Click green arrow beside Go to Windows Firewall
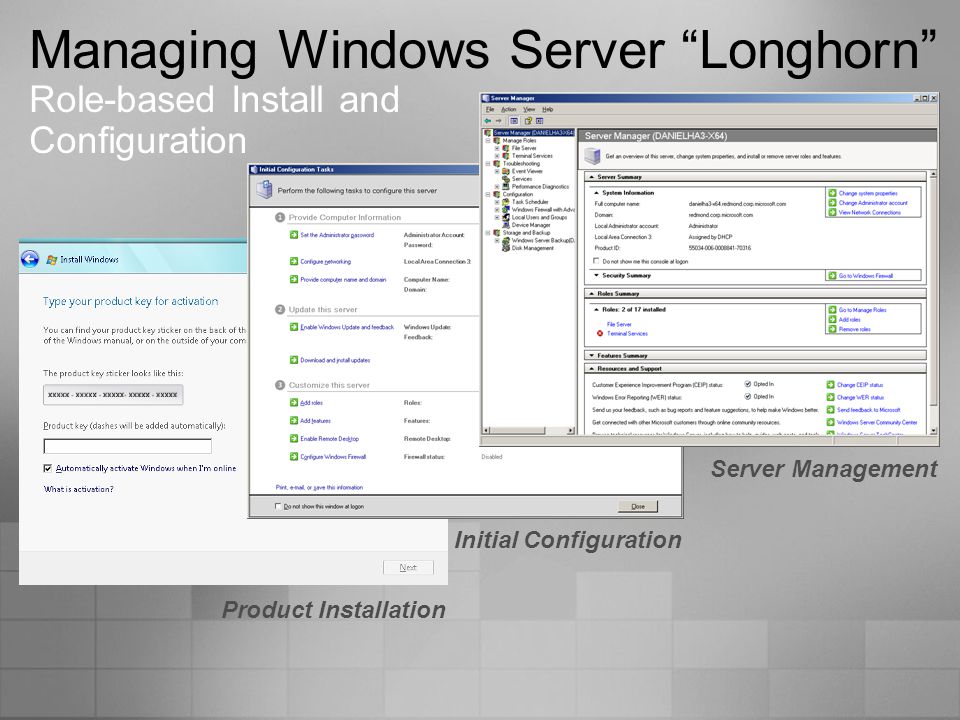Image resolution: width=960 pixels, height=720 pixels. pyautogui.click(x=832, y=276)
